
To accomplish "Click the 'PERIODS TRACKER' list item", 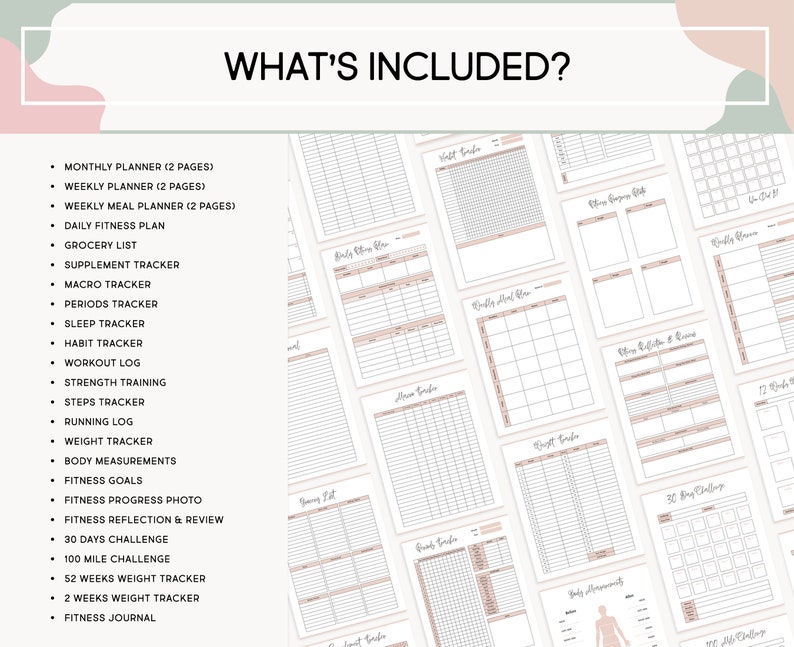I will pos(111,304).
